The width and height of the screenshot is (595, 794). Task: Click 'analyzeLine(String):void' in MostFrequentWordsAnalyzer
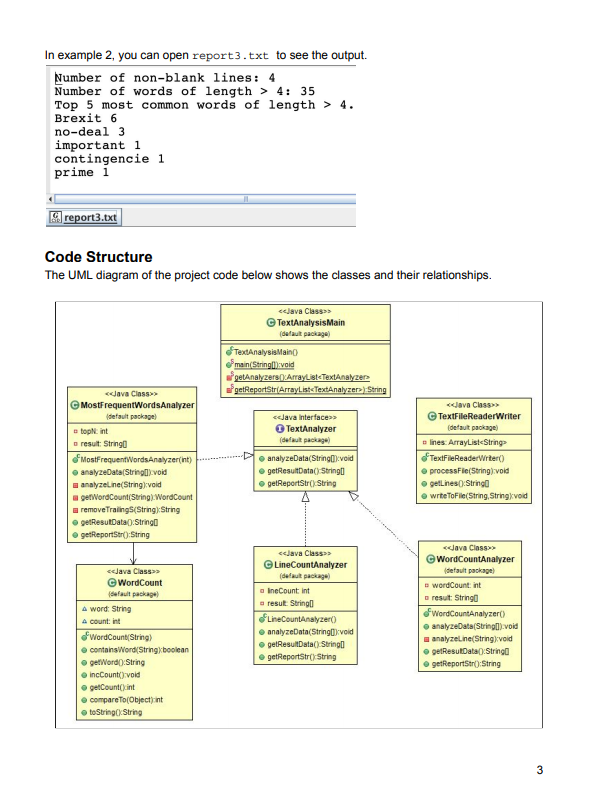pos(117,485)
